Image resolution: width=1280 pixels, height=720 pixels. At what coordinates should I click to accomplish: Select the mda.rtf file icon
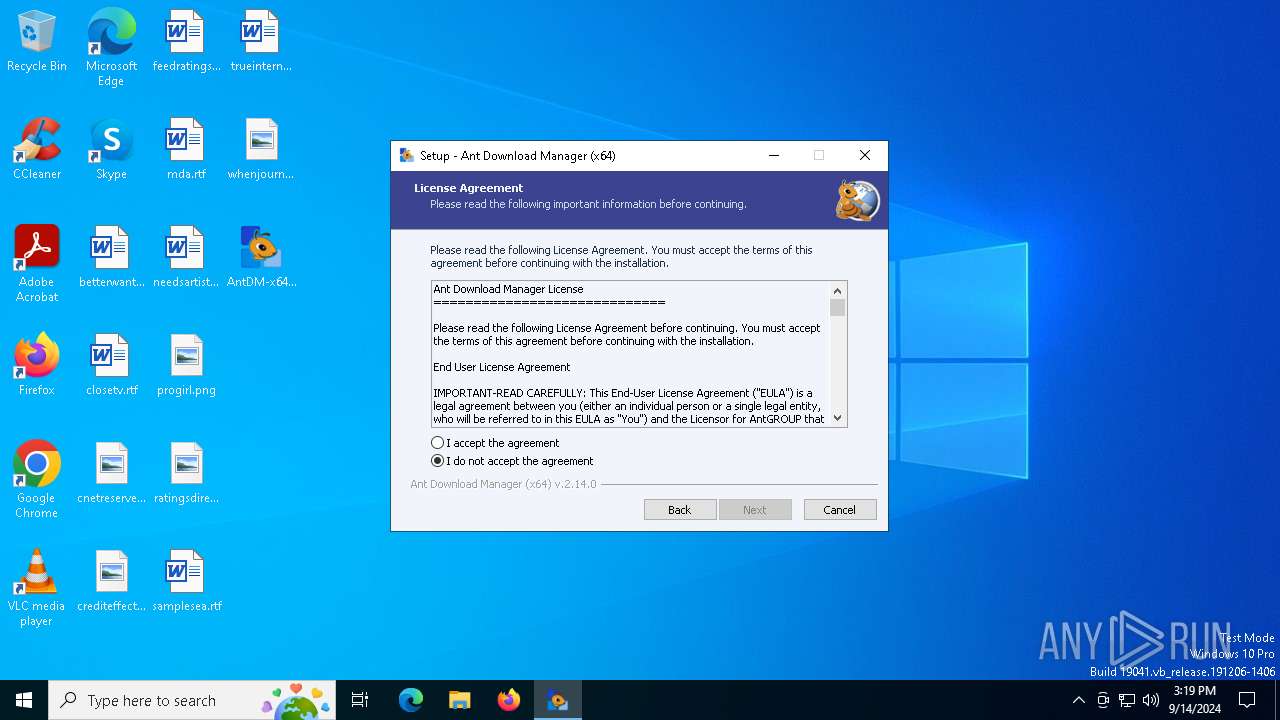point(186,150)
